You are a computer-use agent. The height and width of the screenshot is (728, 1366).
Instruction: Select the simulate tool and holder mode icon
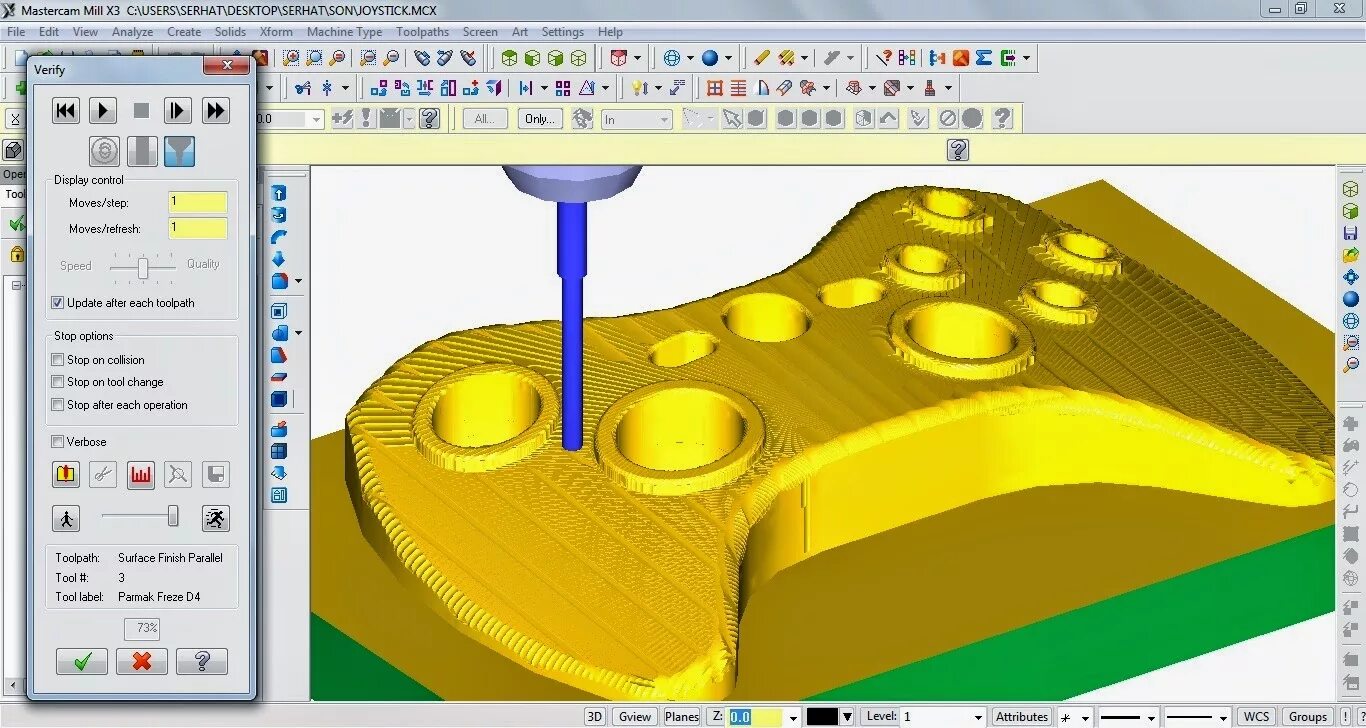tap(180, 151)
